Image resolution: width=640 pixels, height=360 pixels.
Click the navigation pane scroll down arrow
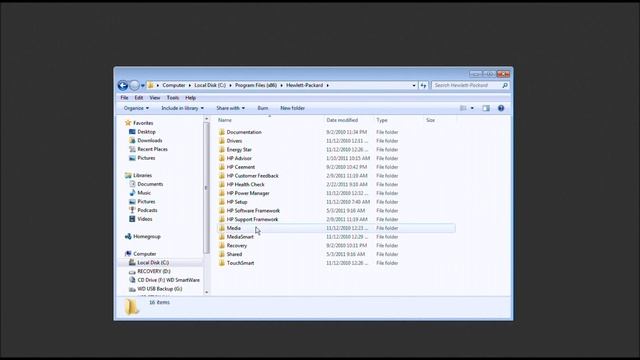(207, 292)
